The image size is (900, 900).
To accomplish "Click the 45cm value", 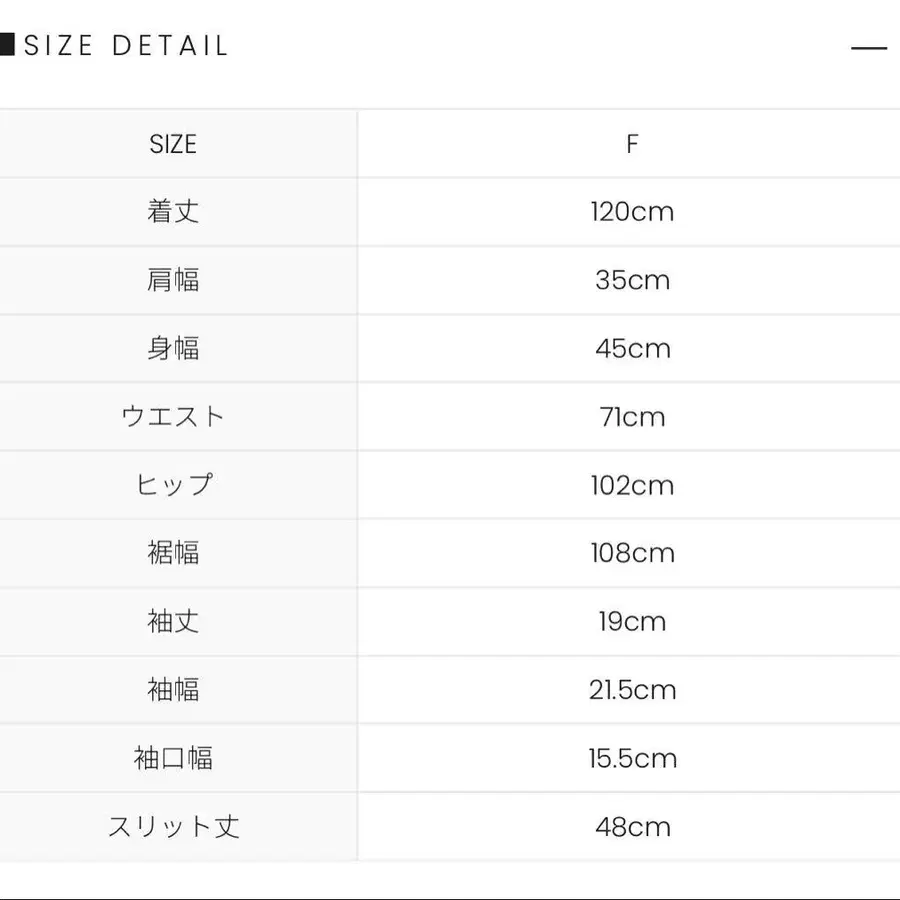I will [x=632, y=349].
